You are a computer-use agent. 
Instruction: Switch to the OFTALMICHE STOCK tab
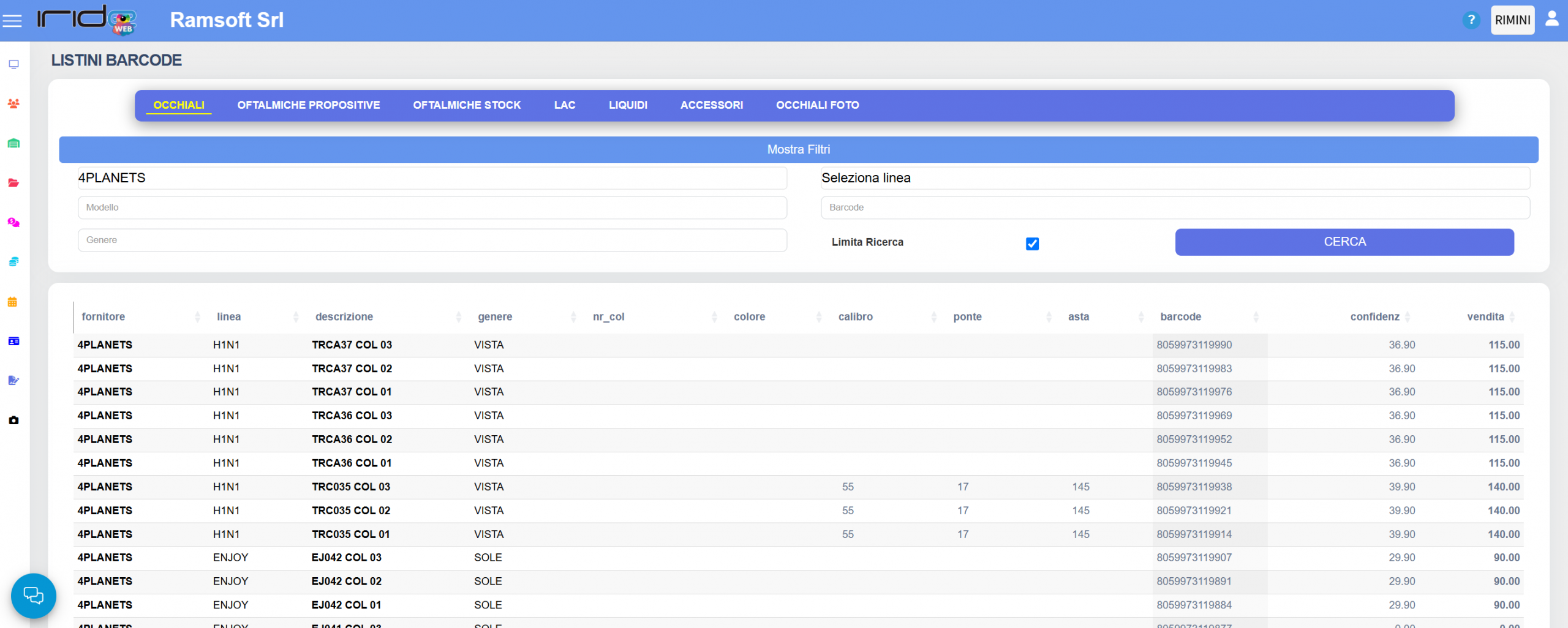pos(467,105)
